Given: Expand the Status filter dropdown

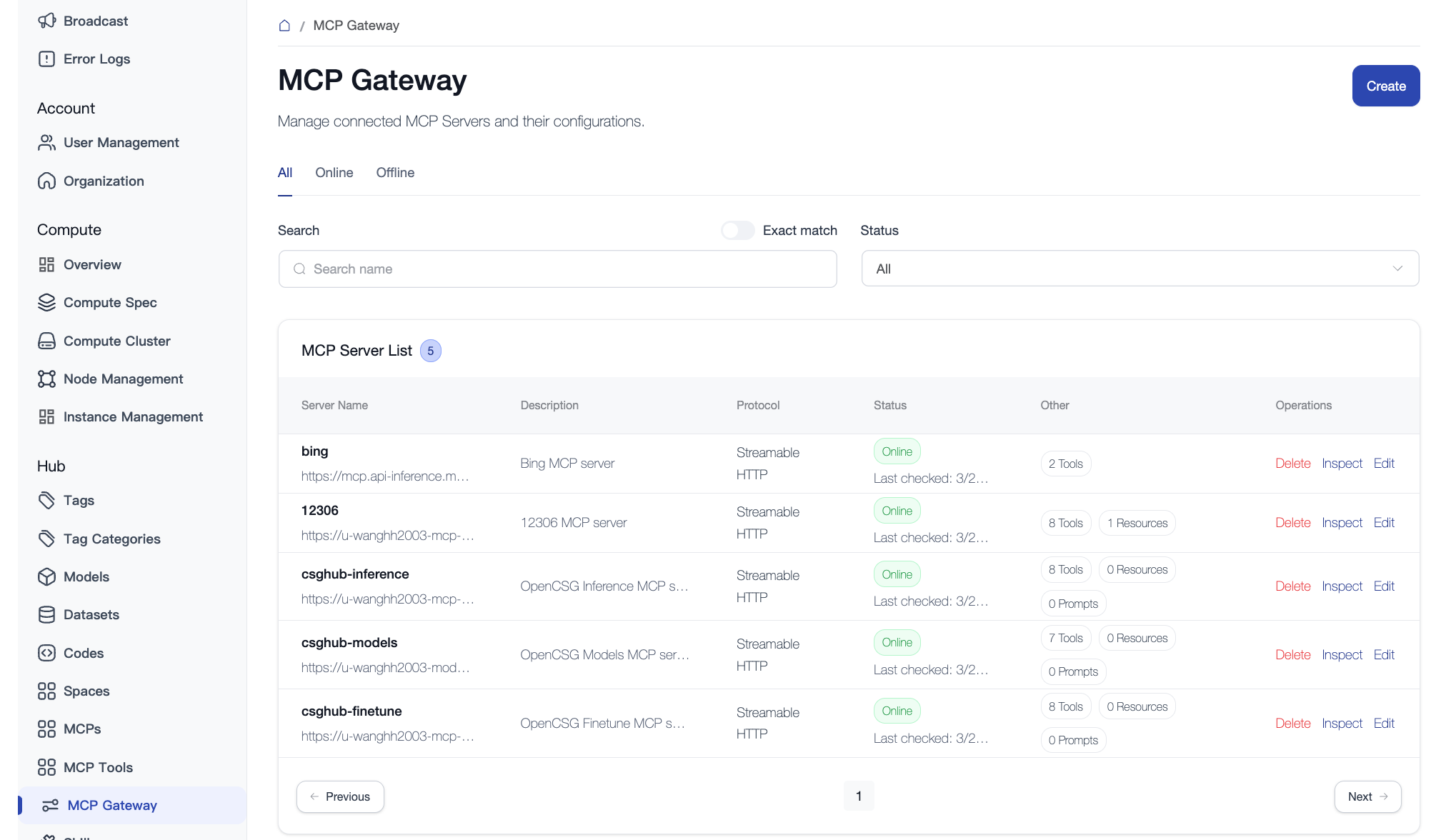Looking at the screenshot, I should 1139,269.
